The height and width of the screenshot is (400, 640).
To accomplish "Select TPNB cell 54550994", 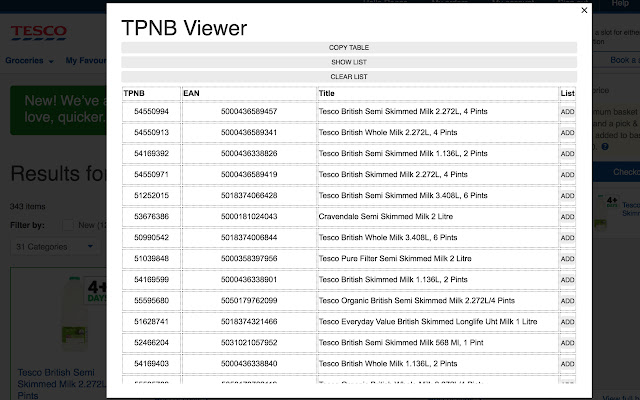I will click(151, 111).
